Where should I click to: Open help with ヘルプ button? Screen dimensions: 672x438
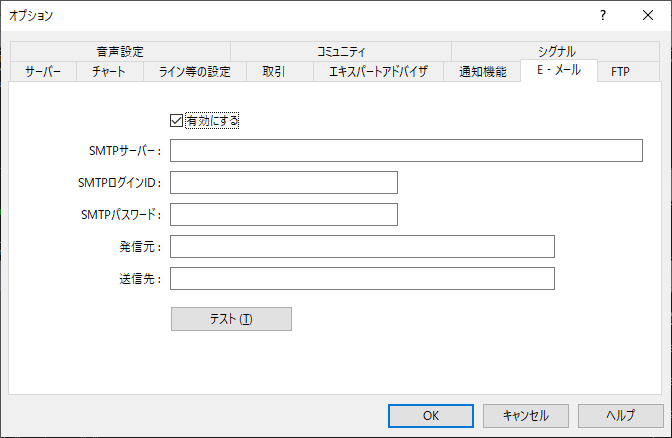(x=621, y=414)
